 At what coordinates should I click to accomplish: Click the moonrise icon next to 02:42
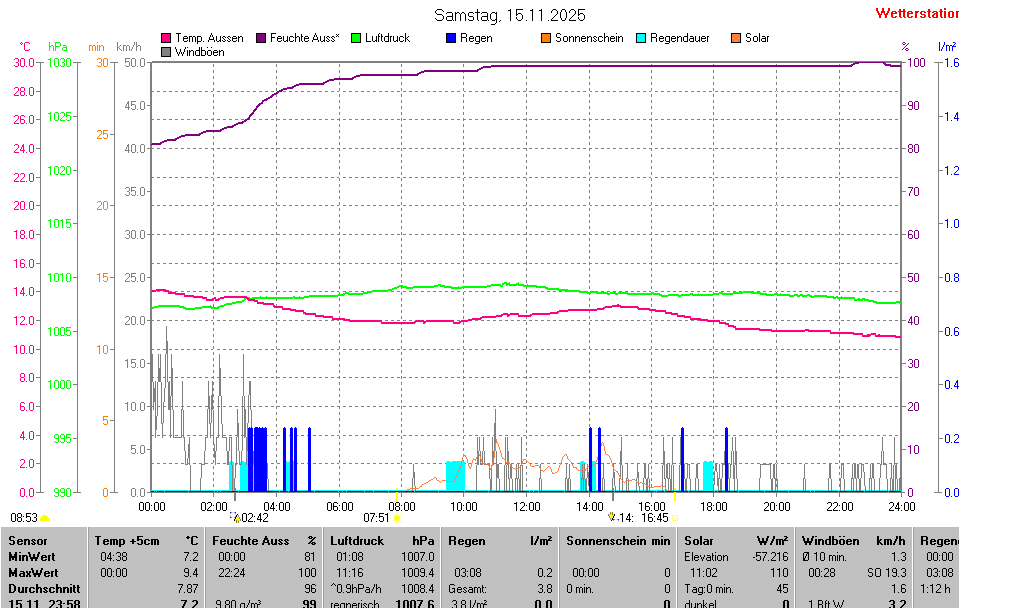pos(236,518)
